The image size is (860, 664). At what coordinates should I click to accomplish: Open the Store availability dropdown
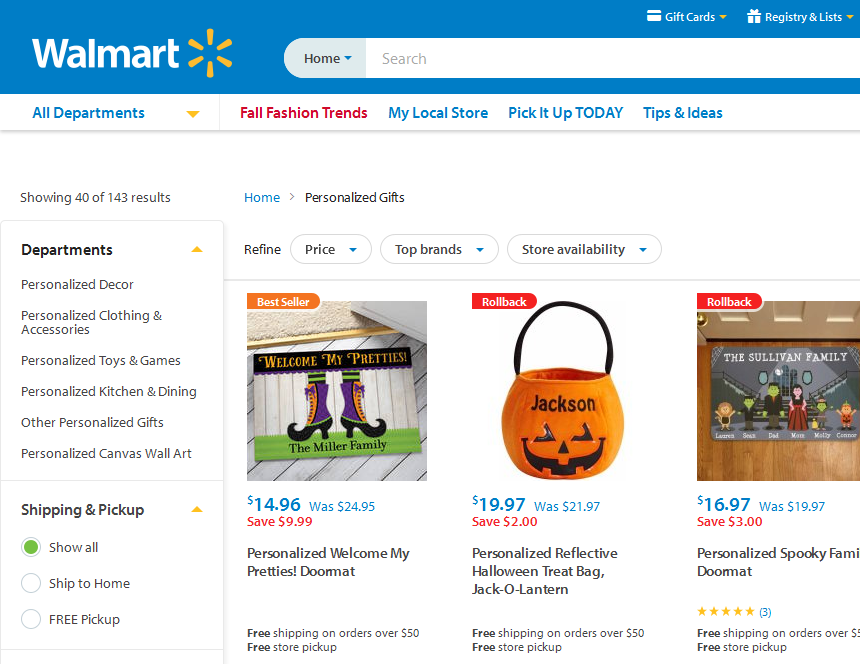point(583,249)
